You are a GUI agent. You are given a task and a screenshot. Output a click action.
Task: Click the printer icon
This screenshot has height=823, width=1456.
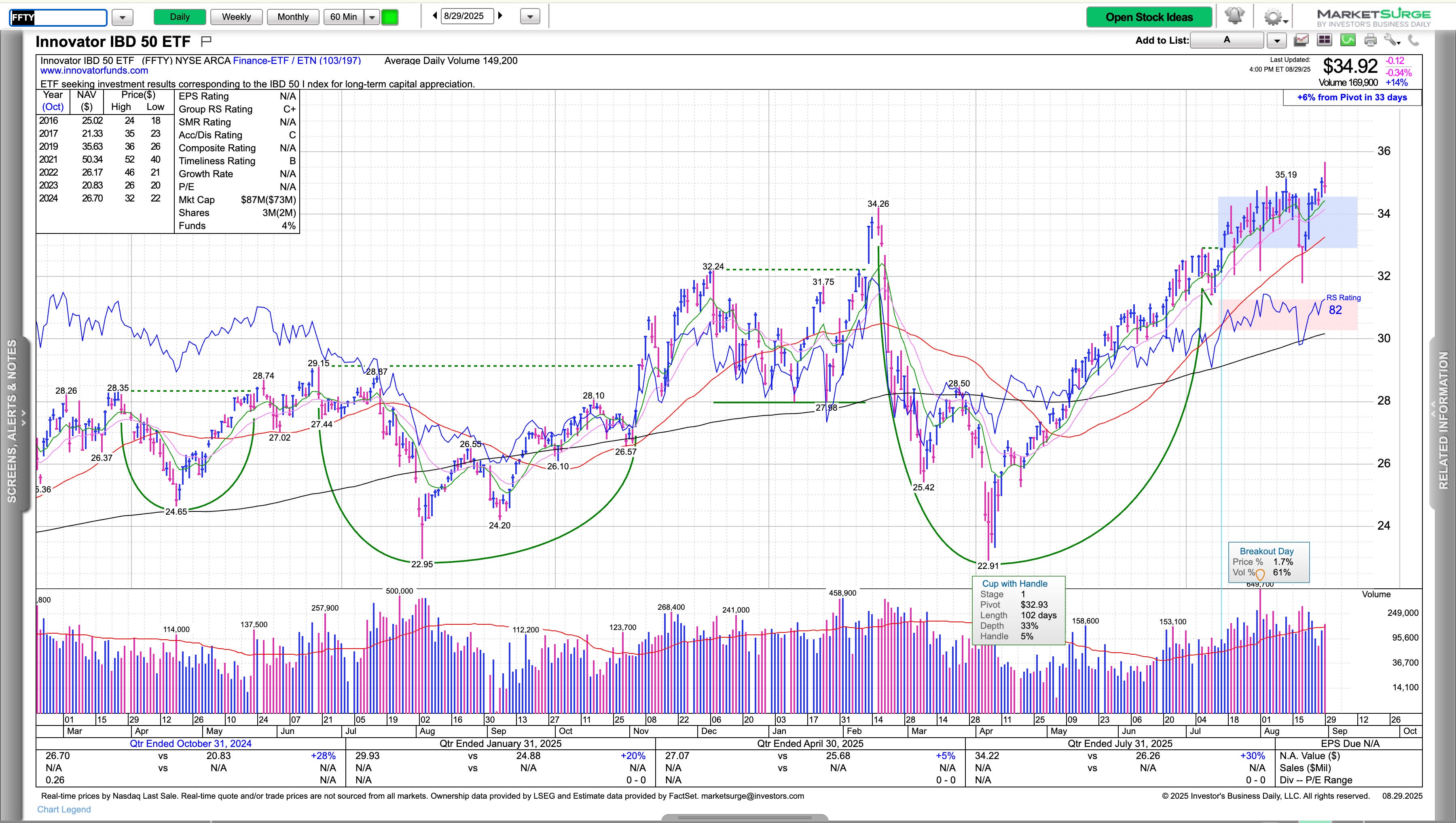[x=1371, y=40]
